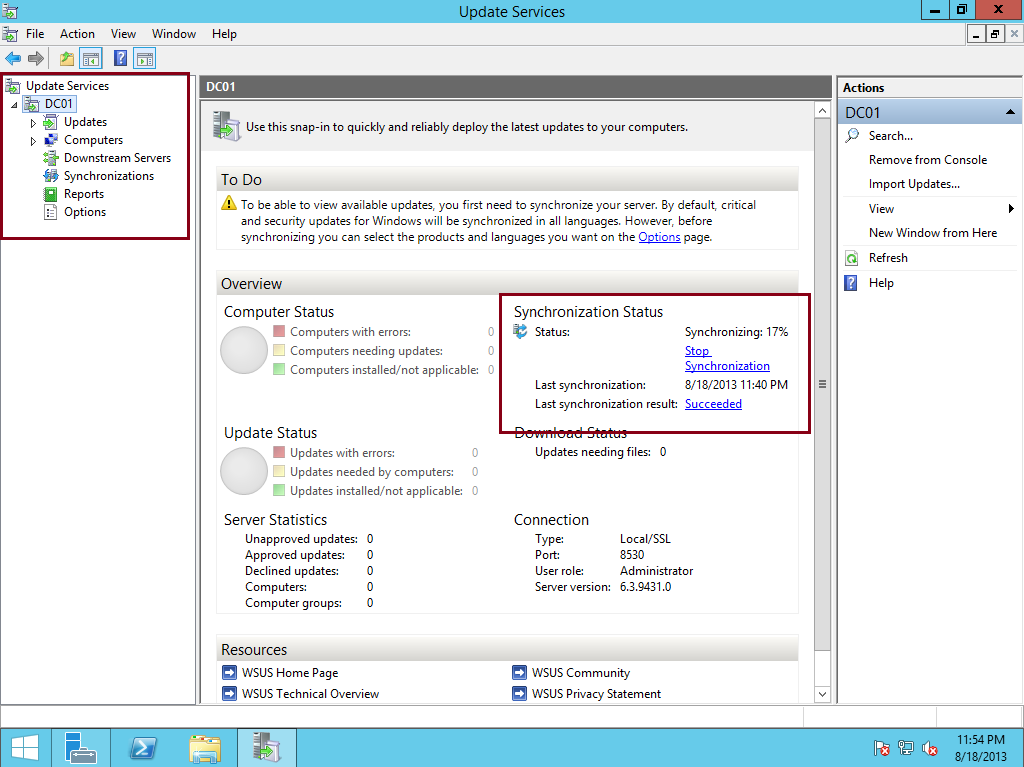Toggle the Show/Hide Console Tree icon
1024x767 pixels.
tap(91, 59)
